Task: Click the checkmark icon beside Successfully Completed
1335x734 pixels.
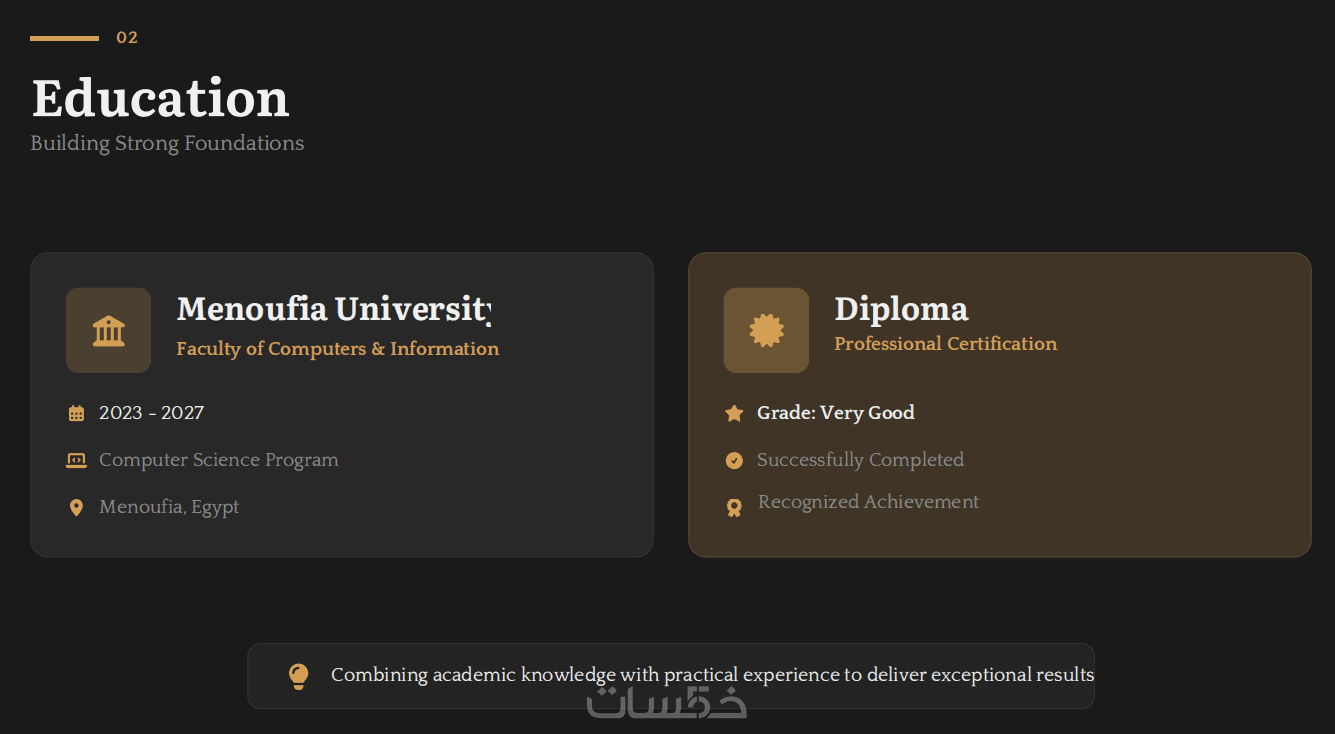Action: [x=734, y=460]
